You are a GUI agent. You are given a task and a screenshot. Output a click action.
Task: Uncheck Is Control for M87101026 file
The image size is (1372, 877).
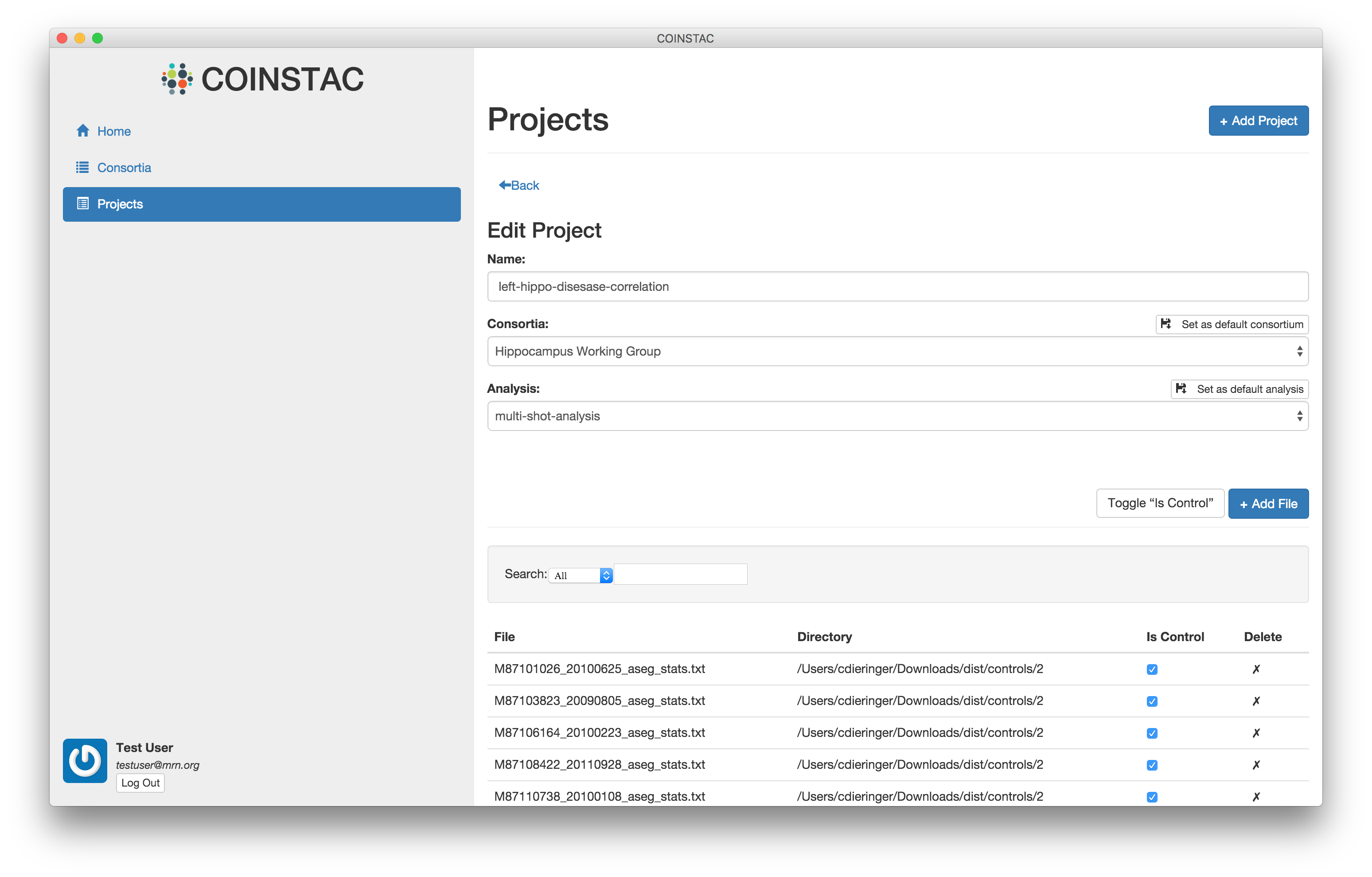(x=1151, y=669)
